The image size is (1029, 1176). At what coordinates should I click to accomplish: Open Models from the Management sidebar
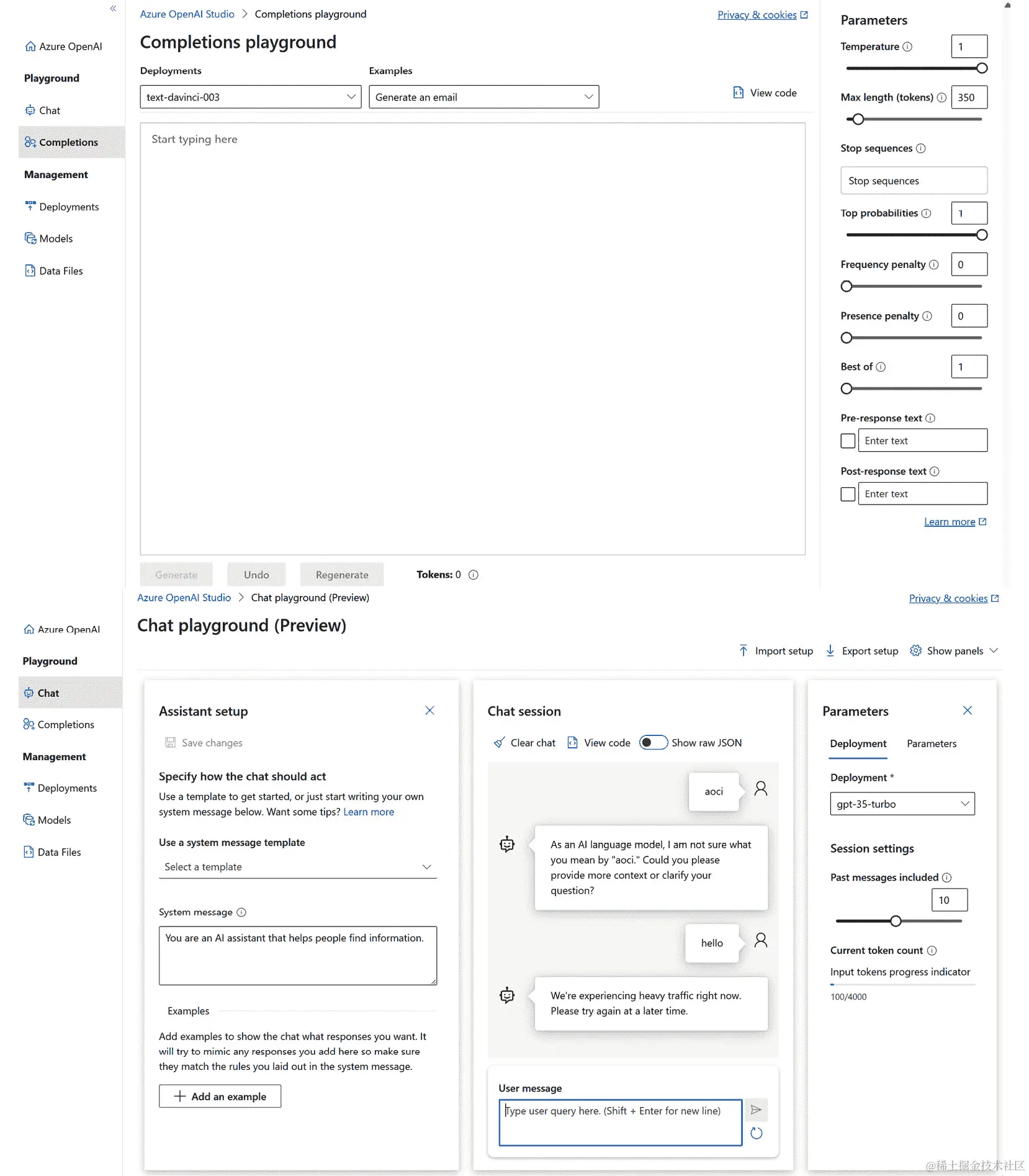pos(53,819)
